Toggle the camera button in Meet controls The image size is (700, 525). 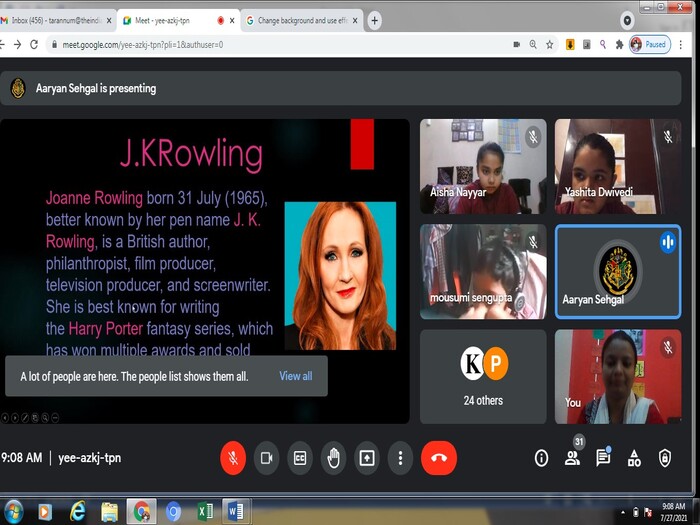[x=267, y=458]
